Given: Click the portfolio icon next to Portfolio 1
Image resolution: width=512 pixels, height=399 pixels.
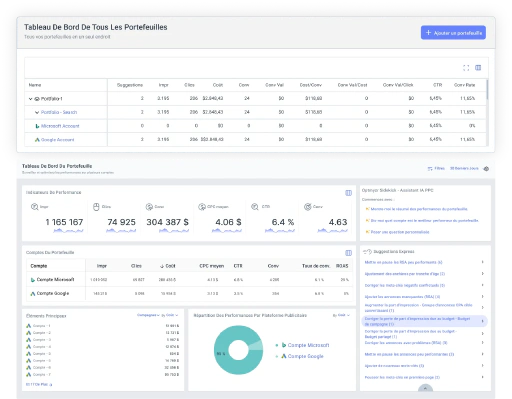Looking at the screenshot, I should 37,99.
